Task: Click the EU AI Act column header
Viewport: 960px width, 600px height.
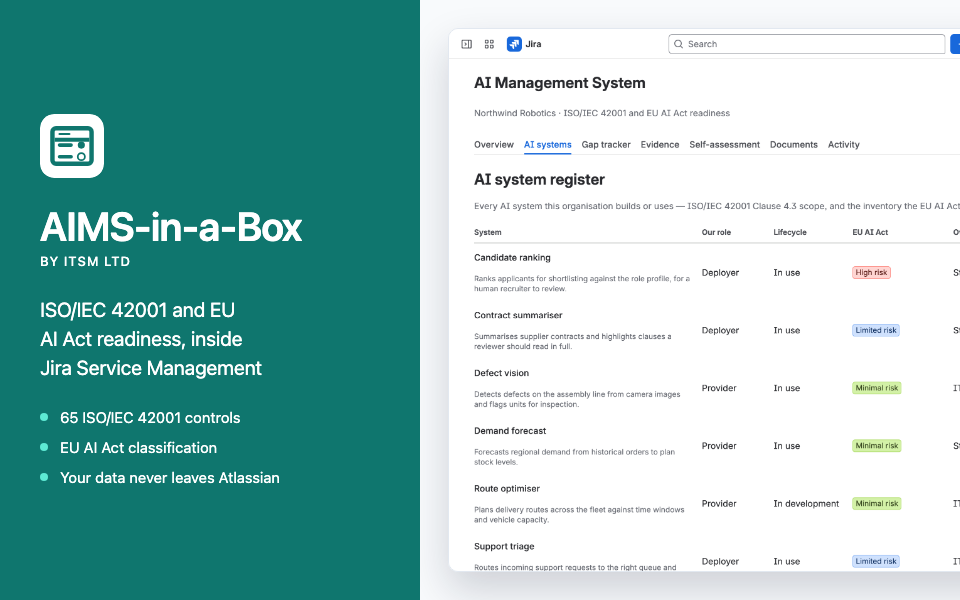Action: (x=870, y=233)
